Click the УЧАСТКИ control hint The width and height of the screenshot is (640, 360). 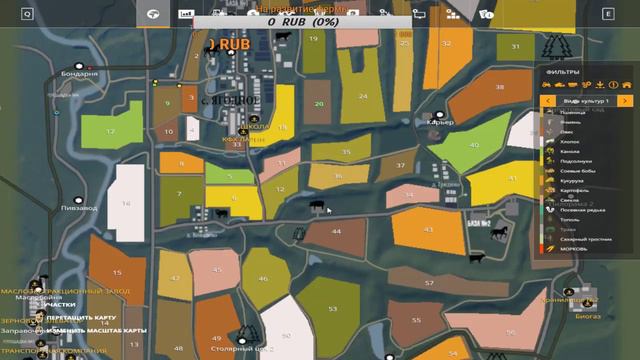point(60,304)
